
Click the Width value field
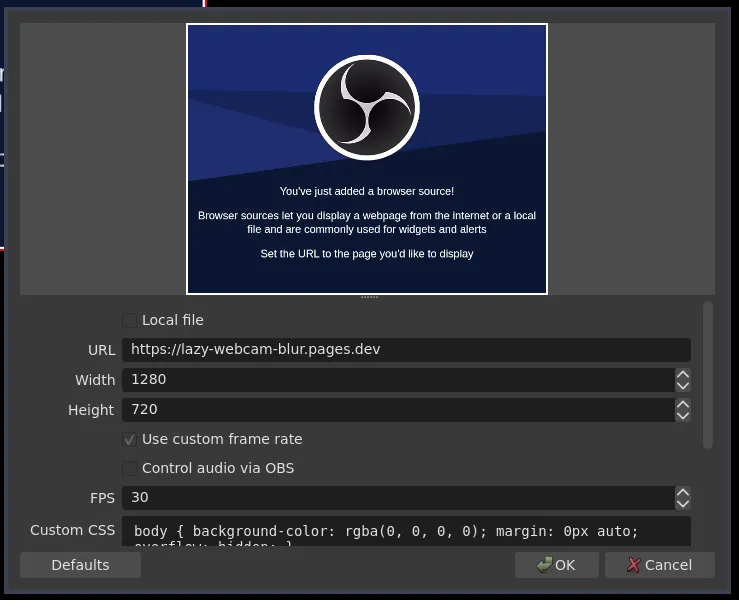[399, 380]
